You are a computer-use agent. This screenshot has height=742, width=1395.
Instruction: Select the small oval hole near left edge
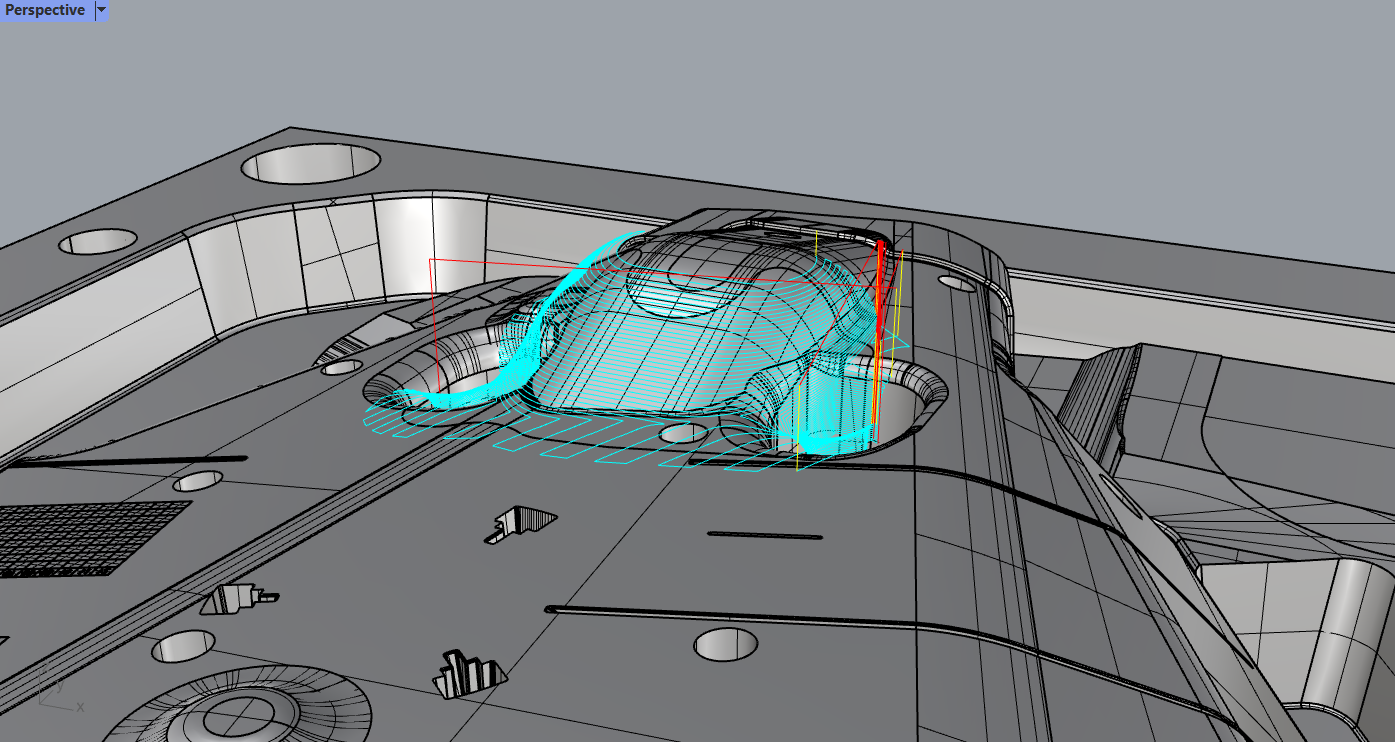tap(98, 241)
